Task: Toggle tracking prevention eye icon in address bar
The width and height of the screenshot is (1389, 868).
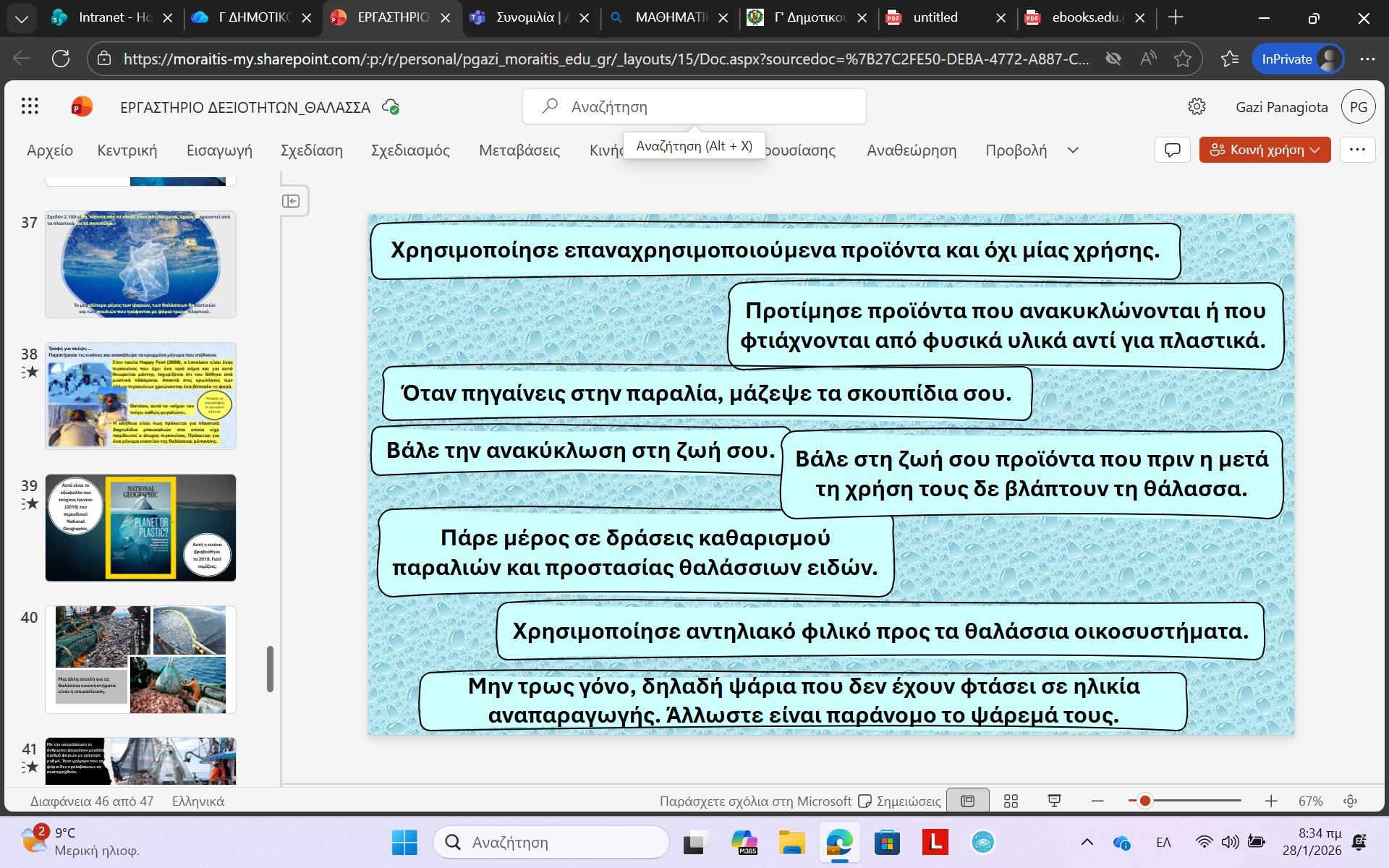Action: pyautogui.click(x=1113, y=59)
